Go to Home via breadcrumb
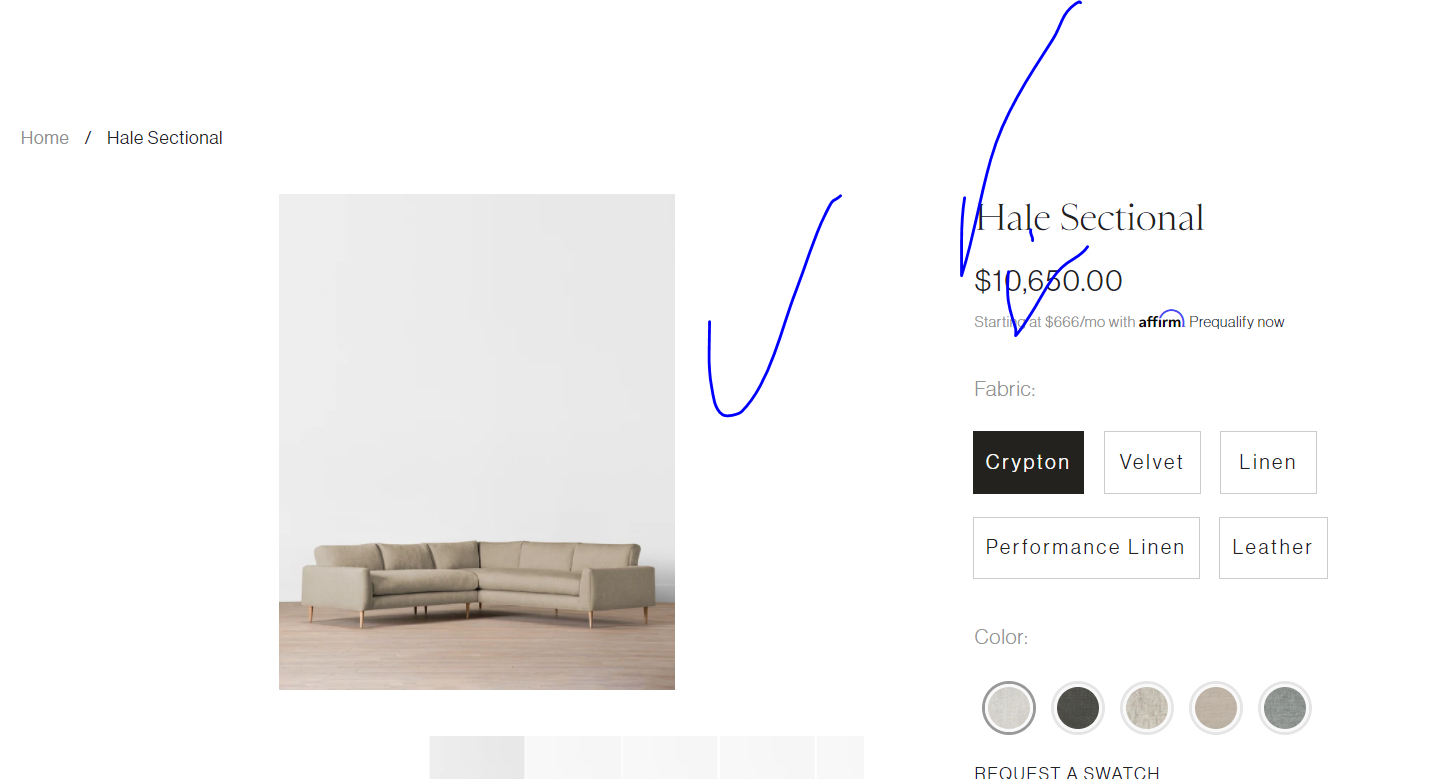This screenshot has width=1437, height=779. (45, 138)
